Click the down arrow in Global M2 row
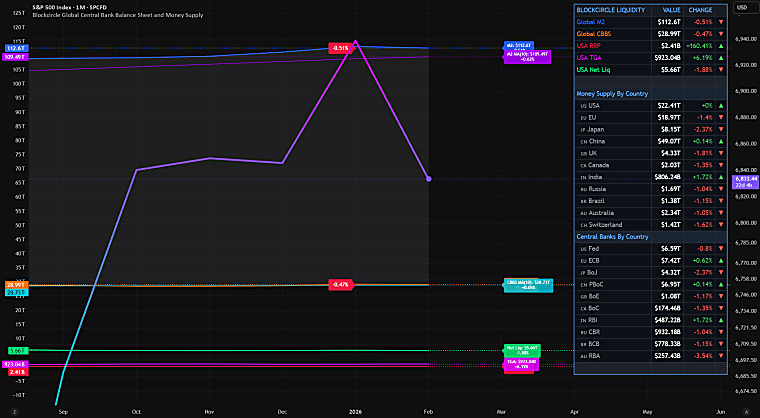760x418 pixels. click(x=721, y=22)
